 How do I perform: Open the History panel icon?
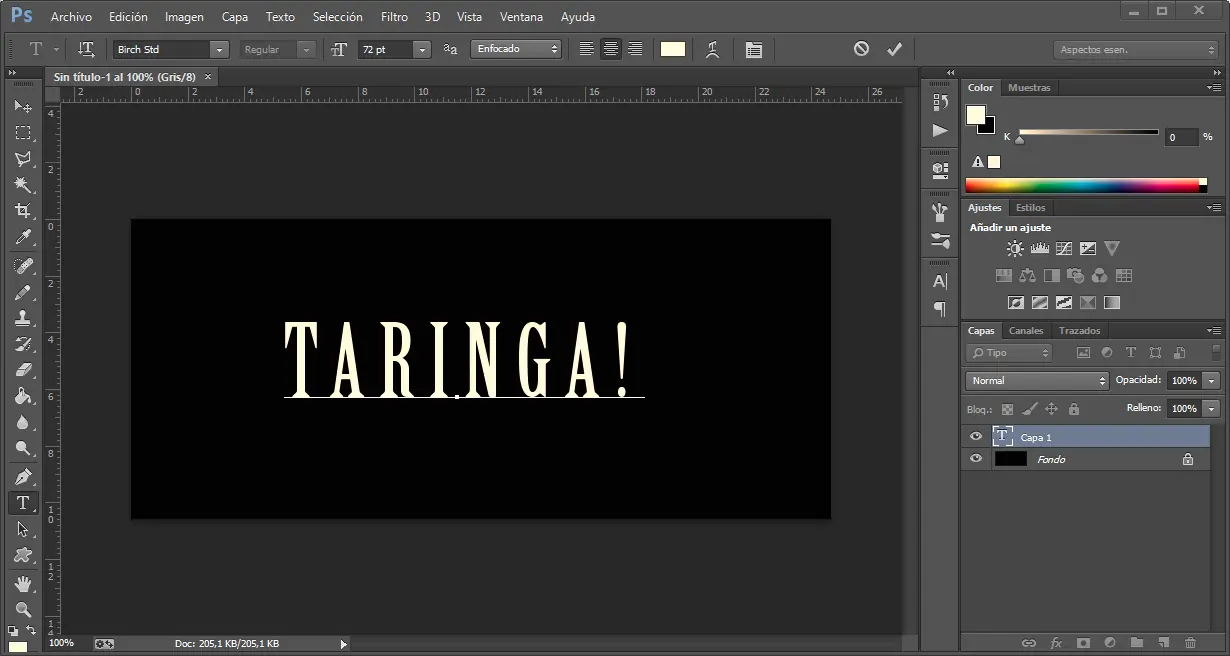click(940, 102)
